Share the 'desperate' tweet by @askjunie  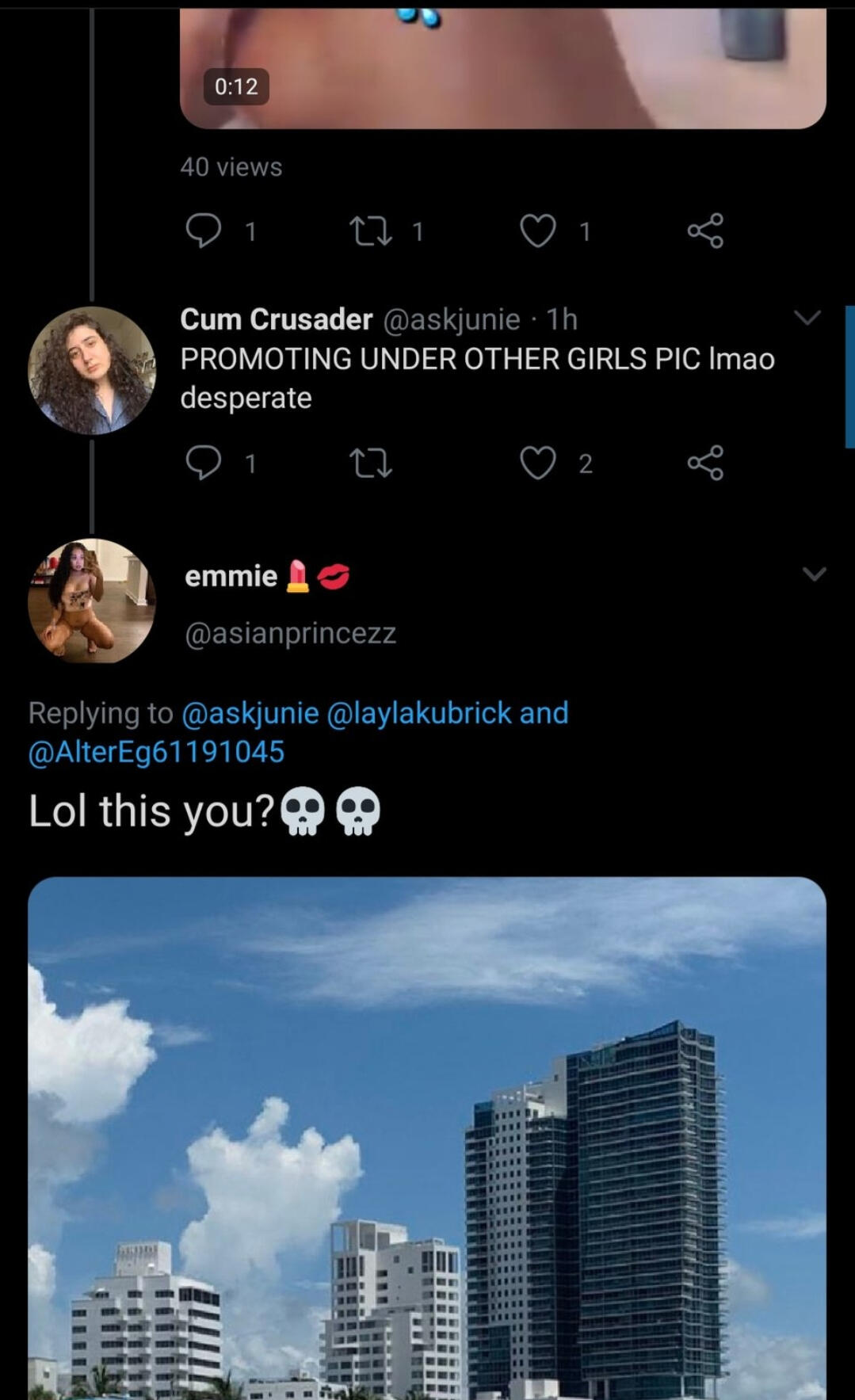click(x=705, y=463)
